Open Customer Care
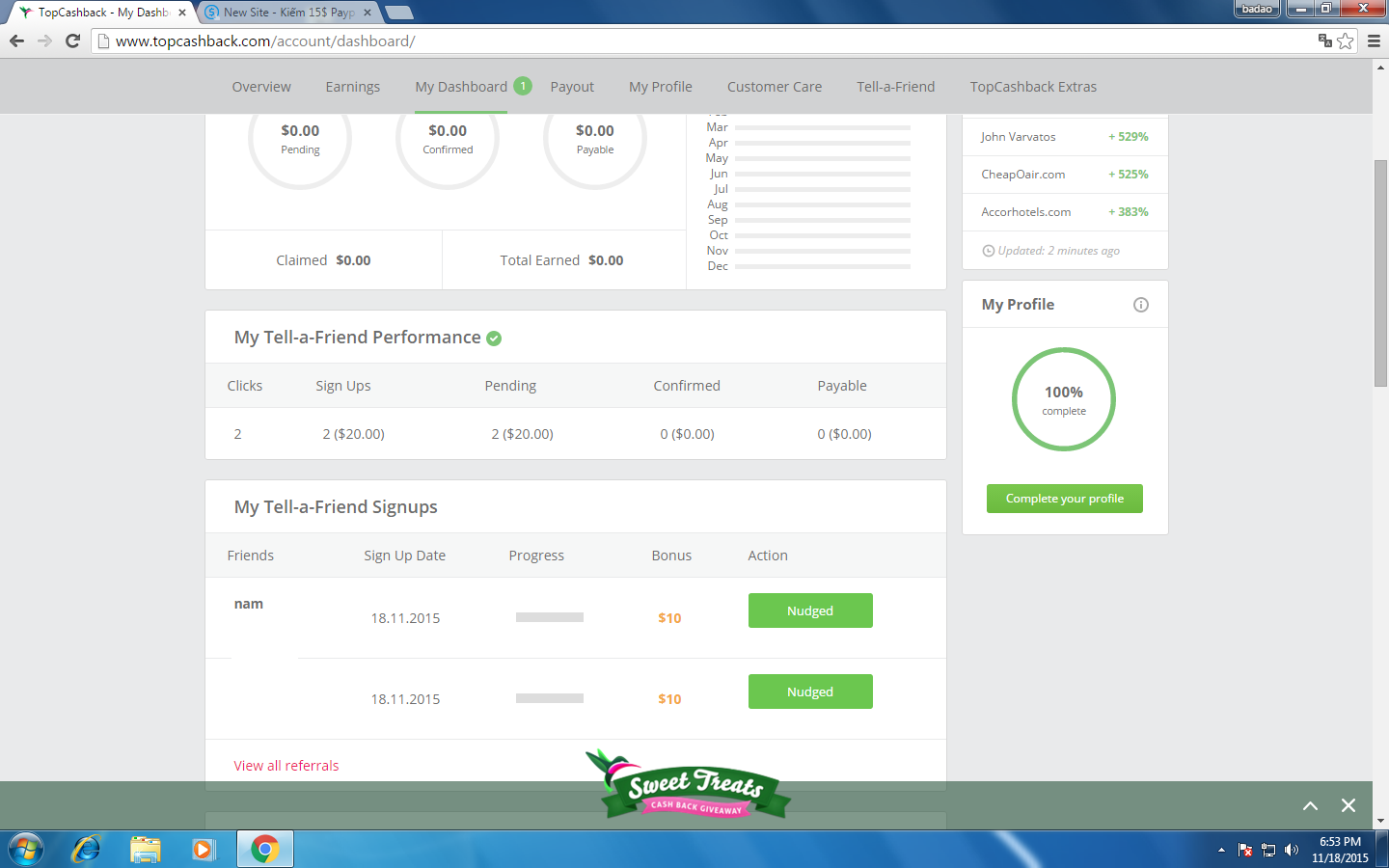1389x868 pixels. 775,87
